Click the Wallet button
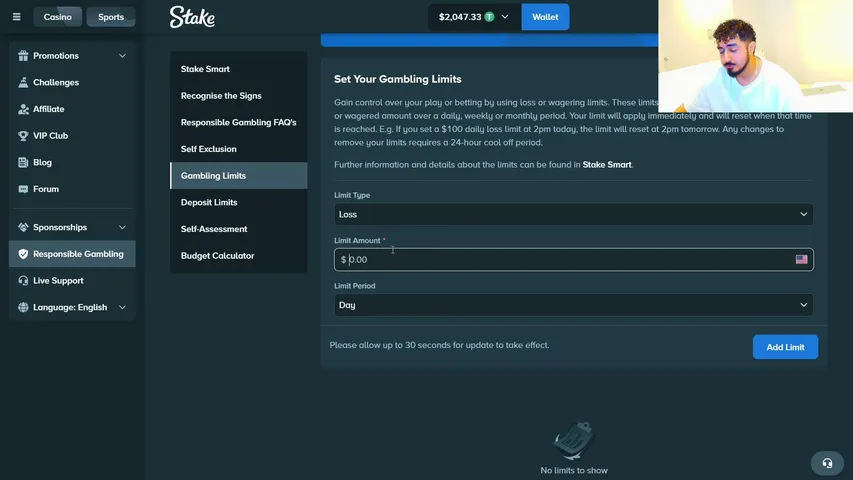 coord(545,17)
